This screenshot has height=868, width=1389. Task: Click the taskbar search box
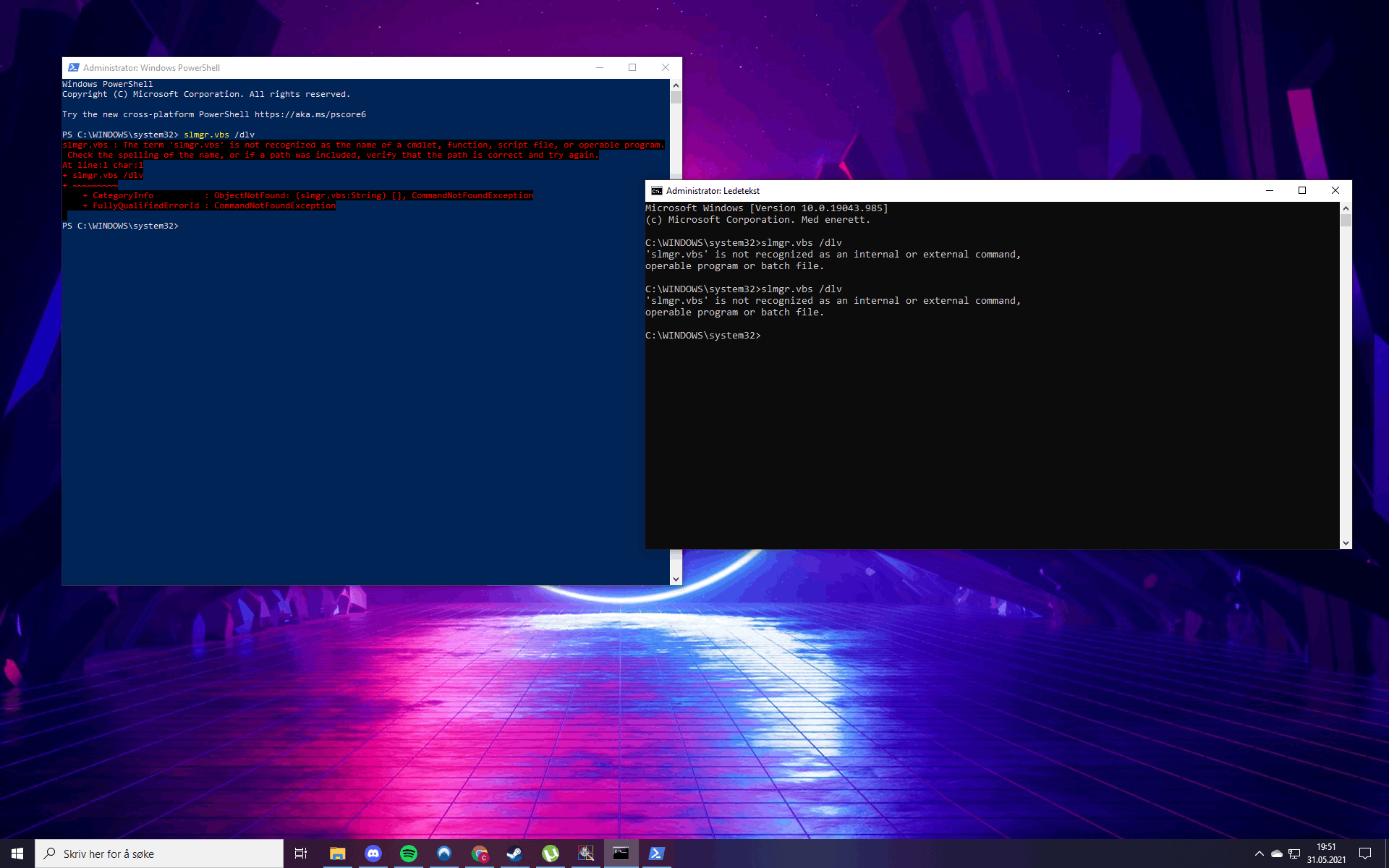pos(159,854)
